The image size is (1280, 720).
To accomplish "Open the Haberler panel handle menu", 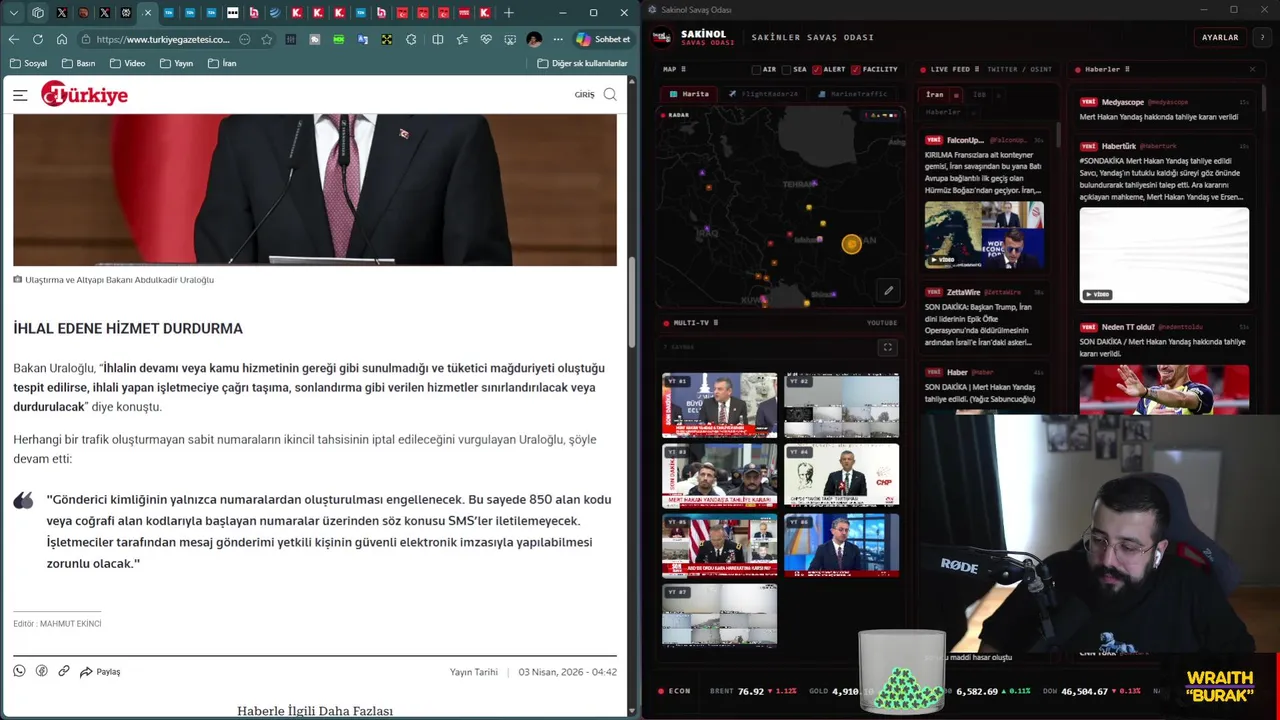I will [1128, 69].
